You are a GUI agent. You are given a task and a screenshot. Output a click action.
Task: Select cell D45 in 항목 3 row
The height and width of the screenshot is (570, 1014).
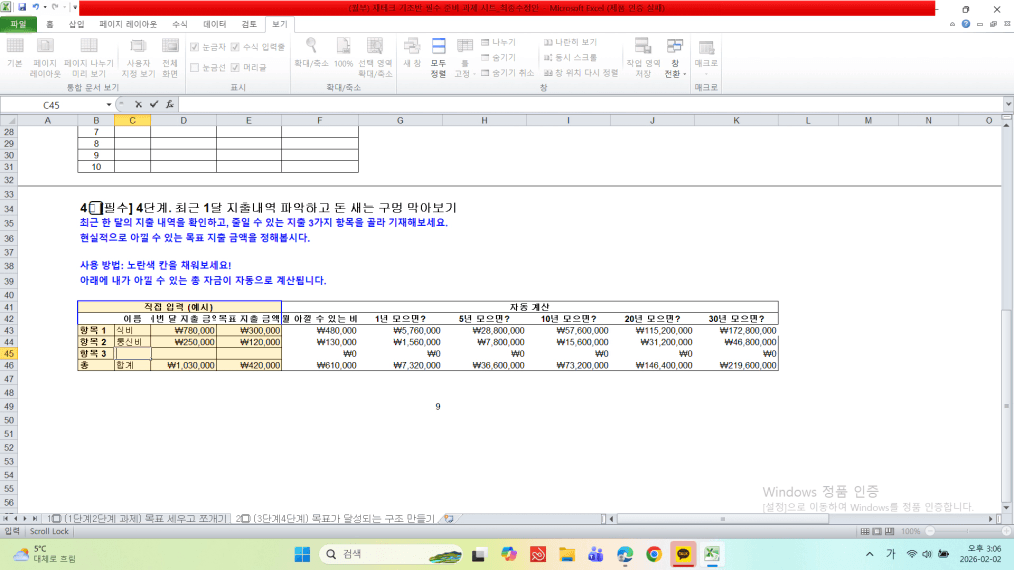(x=183, y=353)
